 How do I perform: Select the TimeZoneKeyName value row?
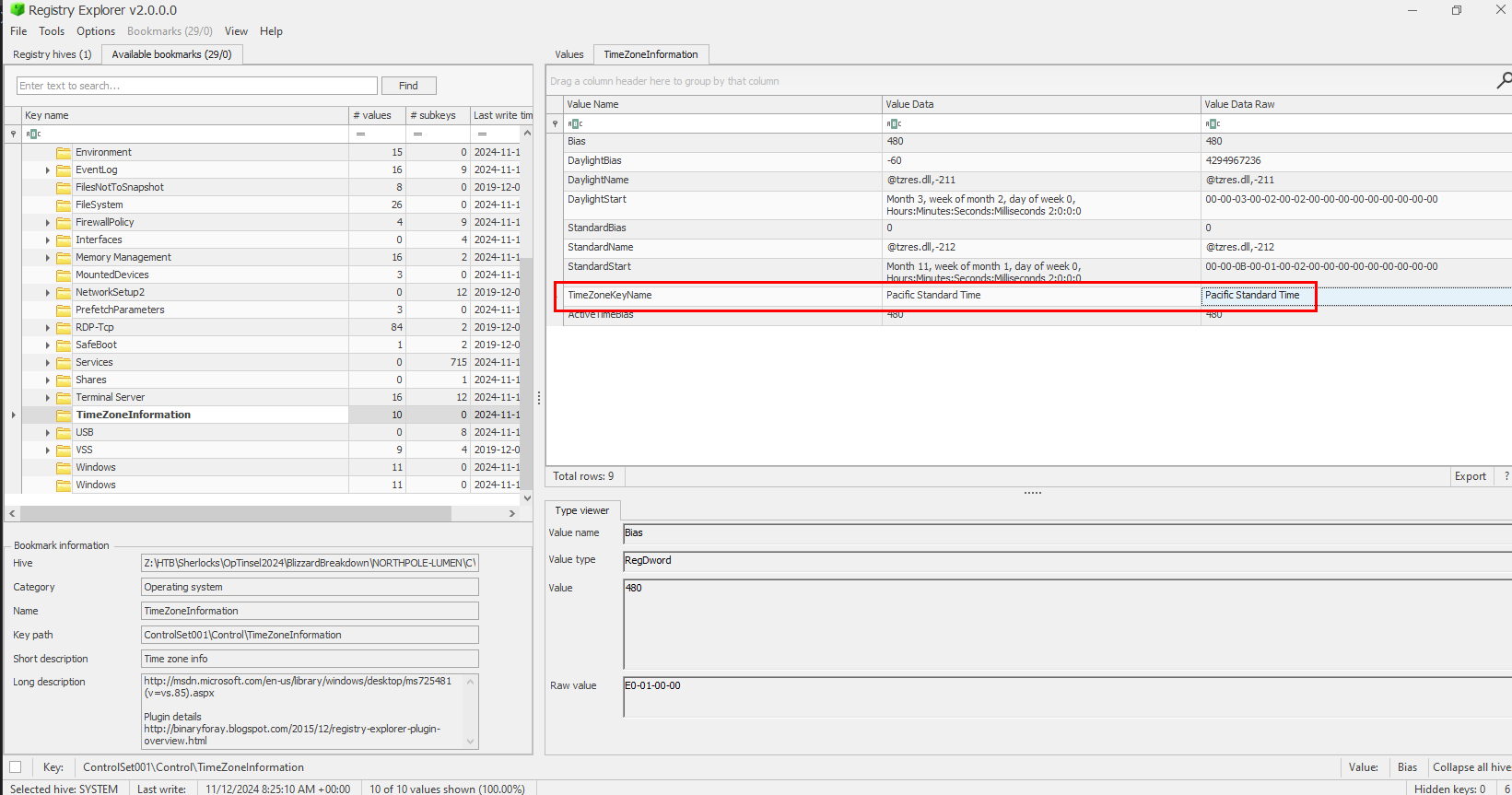coord(719,295)
